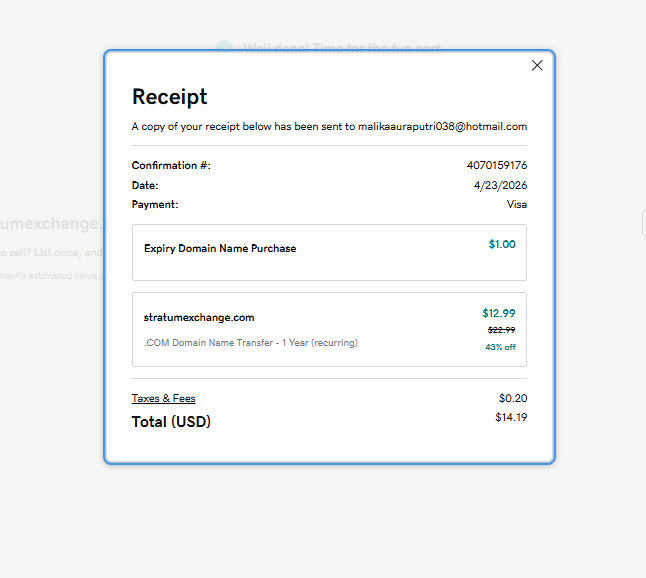
Task: Click the date value 4/23/2026
Action: (x=500, y=185)
